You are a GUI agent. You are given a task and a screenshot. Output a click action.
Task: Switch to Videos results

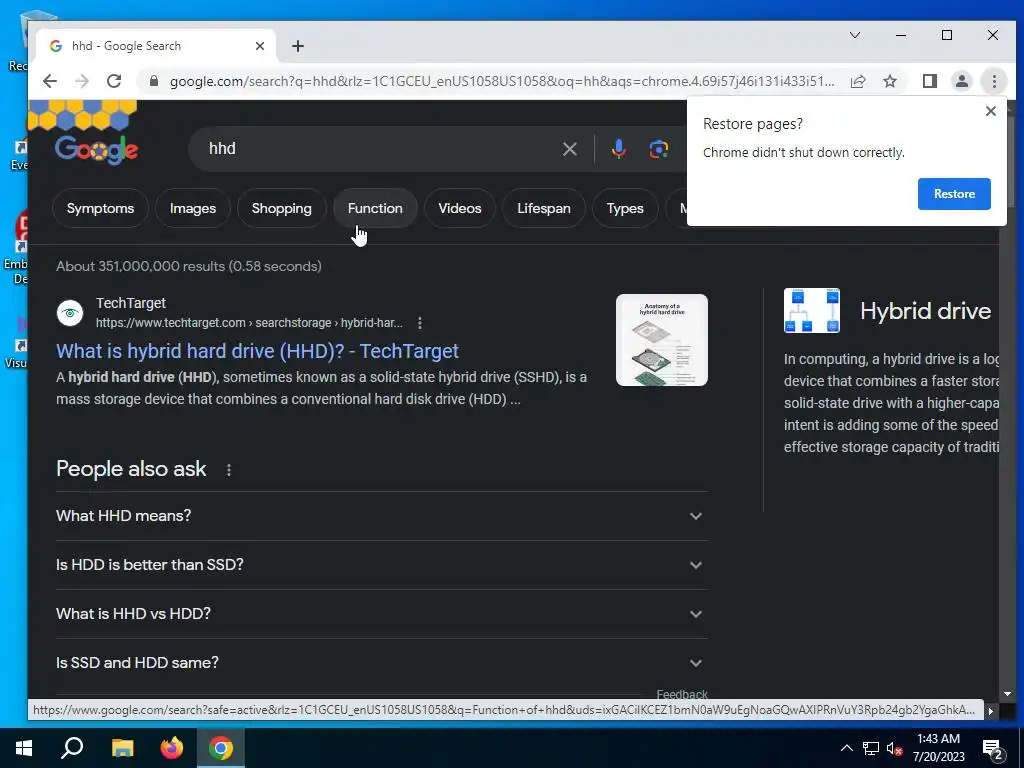[x=460, y=208]
